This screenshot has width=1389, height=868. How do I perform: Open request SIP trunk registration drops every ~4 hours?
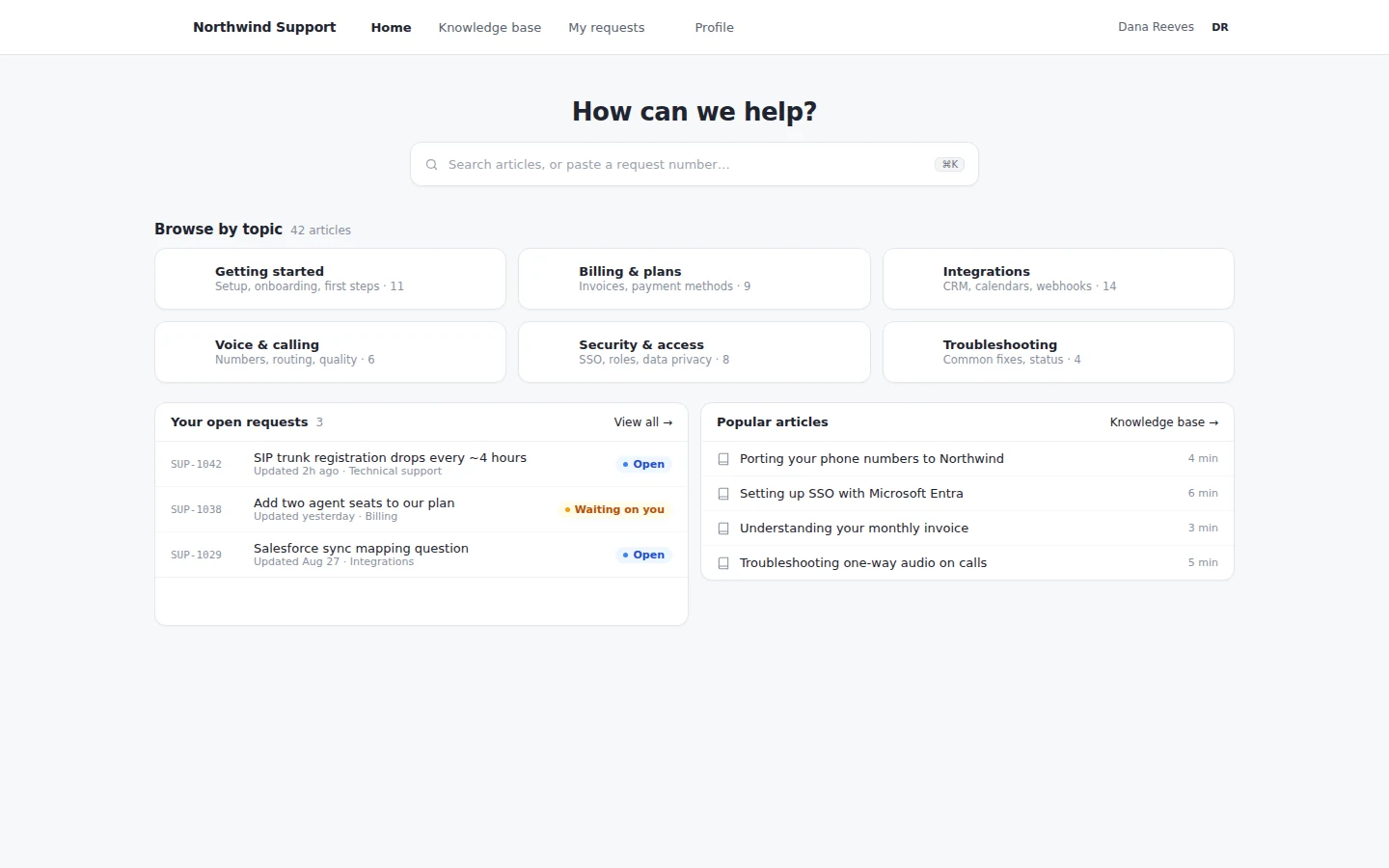point(422,464)
